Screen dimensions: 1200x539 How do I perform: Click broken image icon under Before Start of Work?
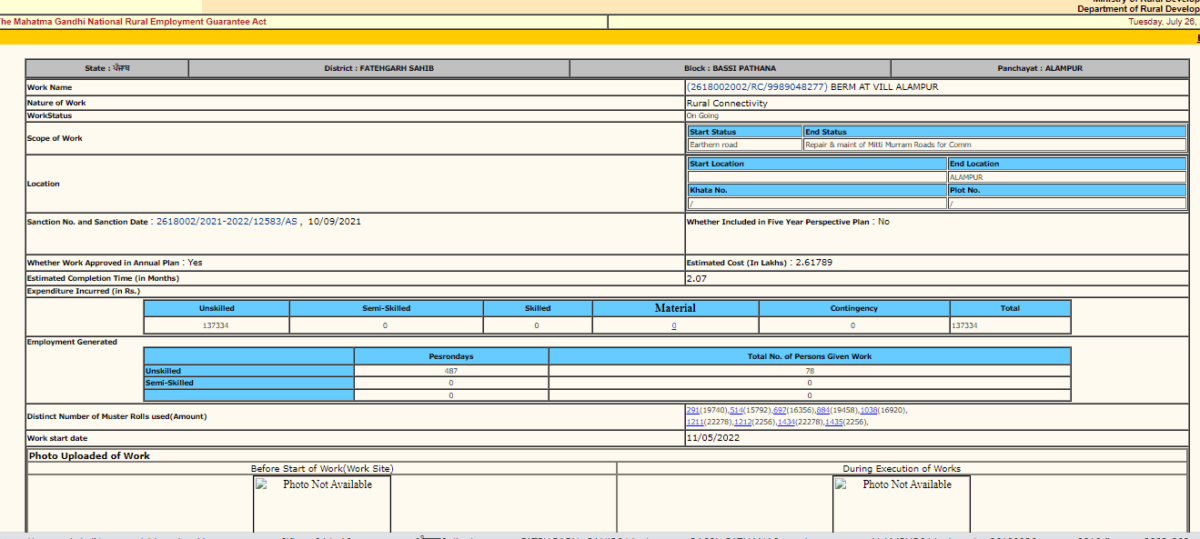(x=262, y=485)
